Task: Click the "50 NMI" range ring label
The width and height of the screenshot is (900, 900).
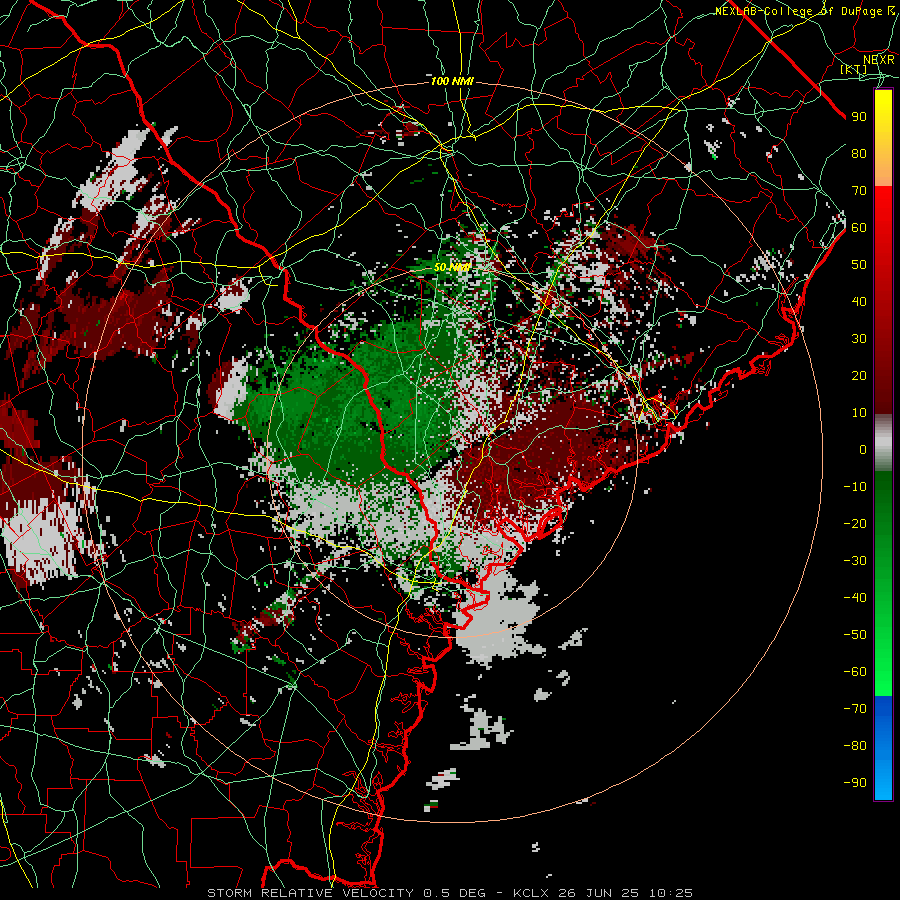Action: 452,267
